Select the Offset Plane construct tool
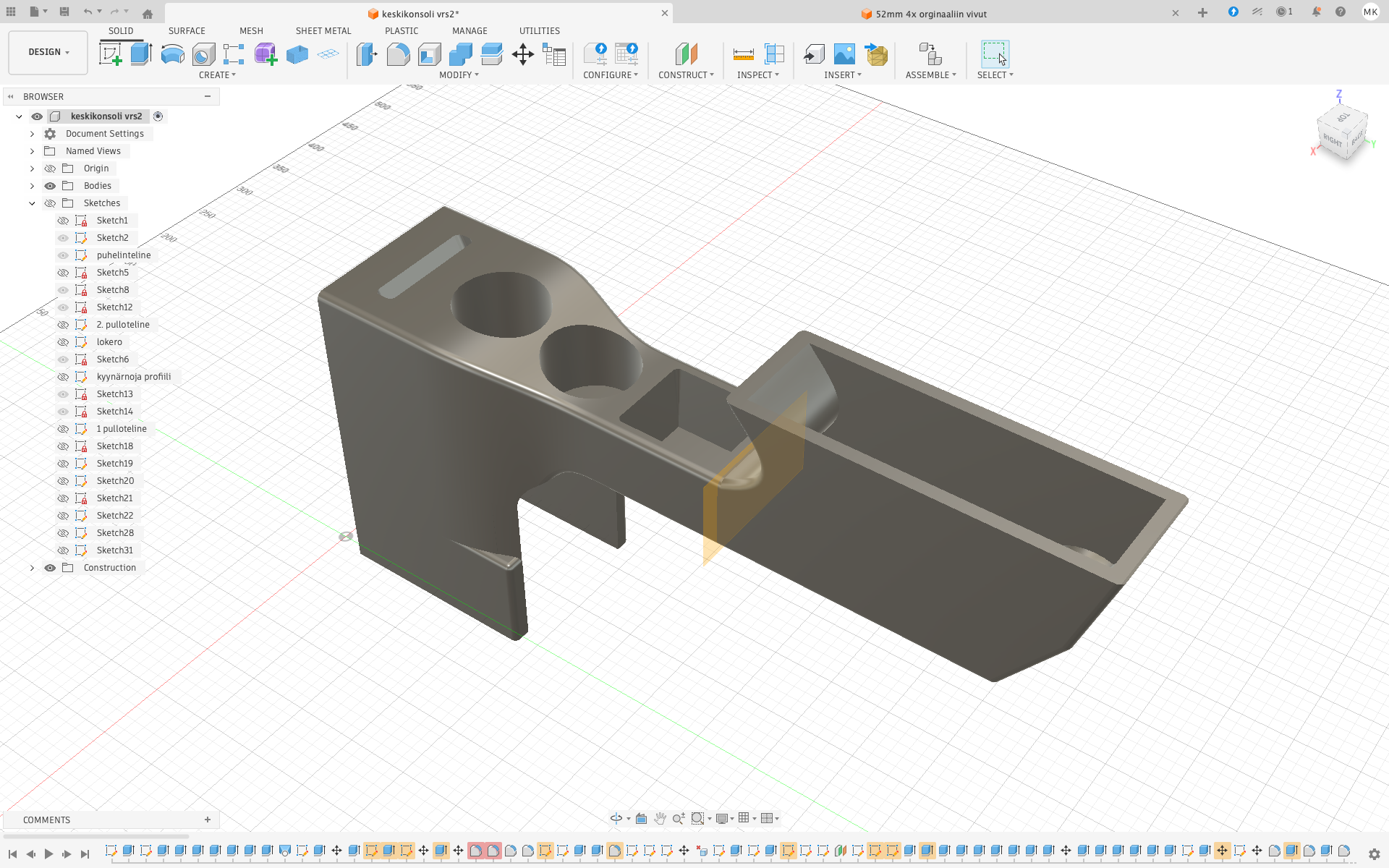The height and width of the screenshot is (868, 1389). click(x=686, y=54)
